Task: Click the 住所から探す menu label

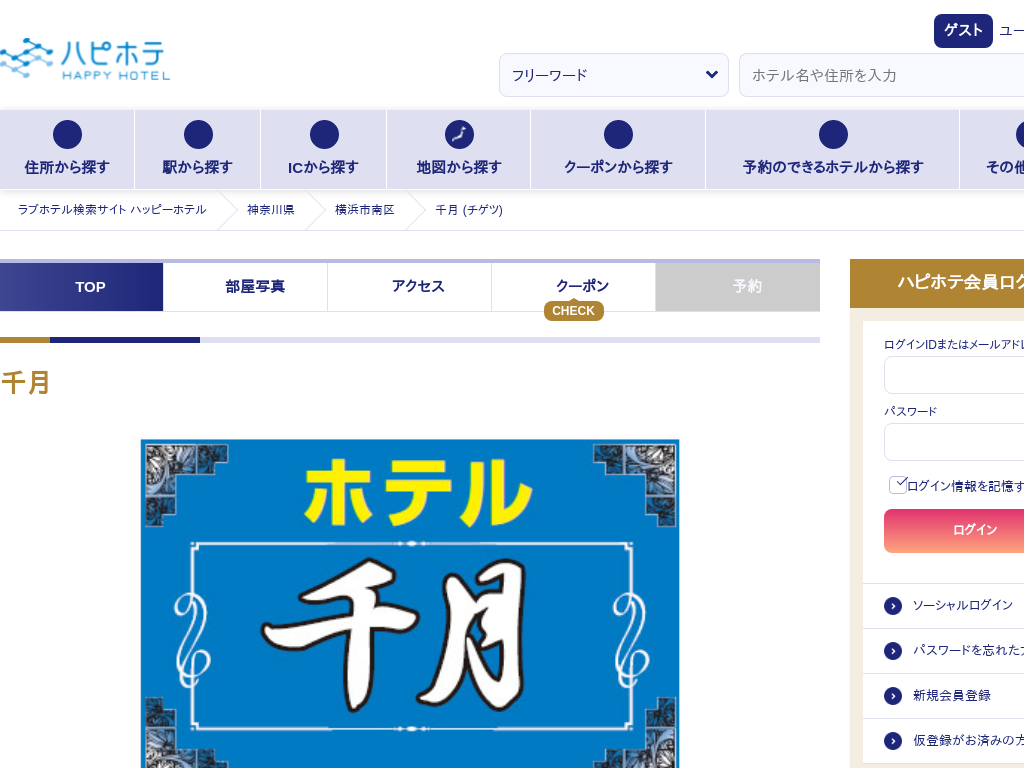Action: [x=67, y=168]
